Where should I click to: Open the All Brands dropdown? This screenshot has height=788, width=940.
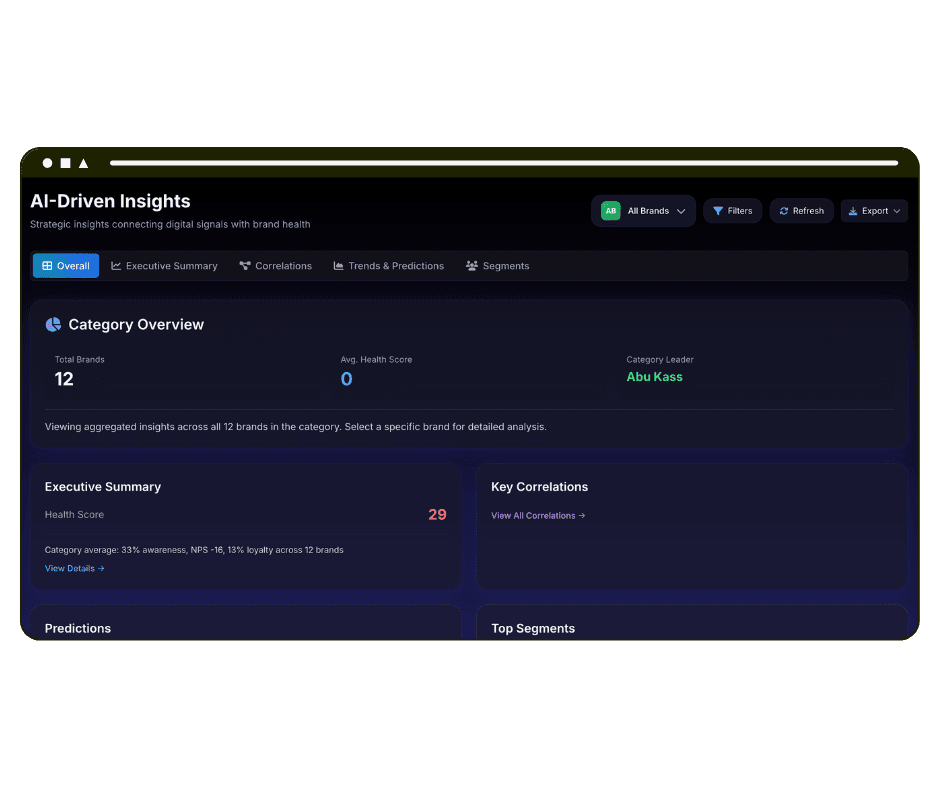pos(643,211)
